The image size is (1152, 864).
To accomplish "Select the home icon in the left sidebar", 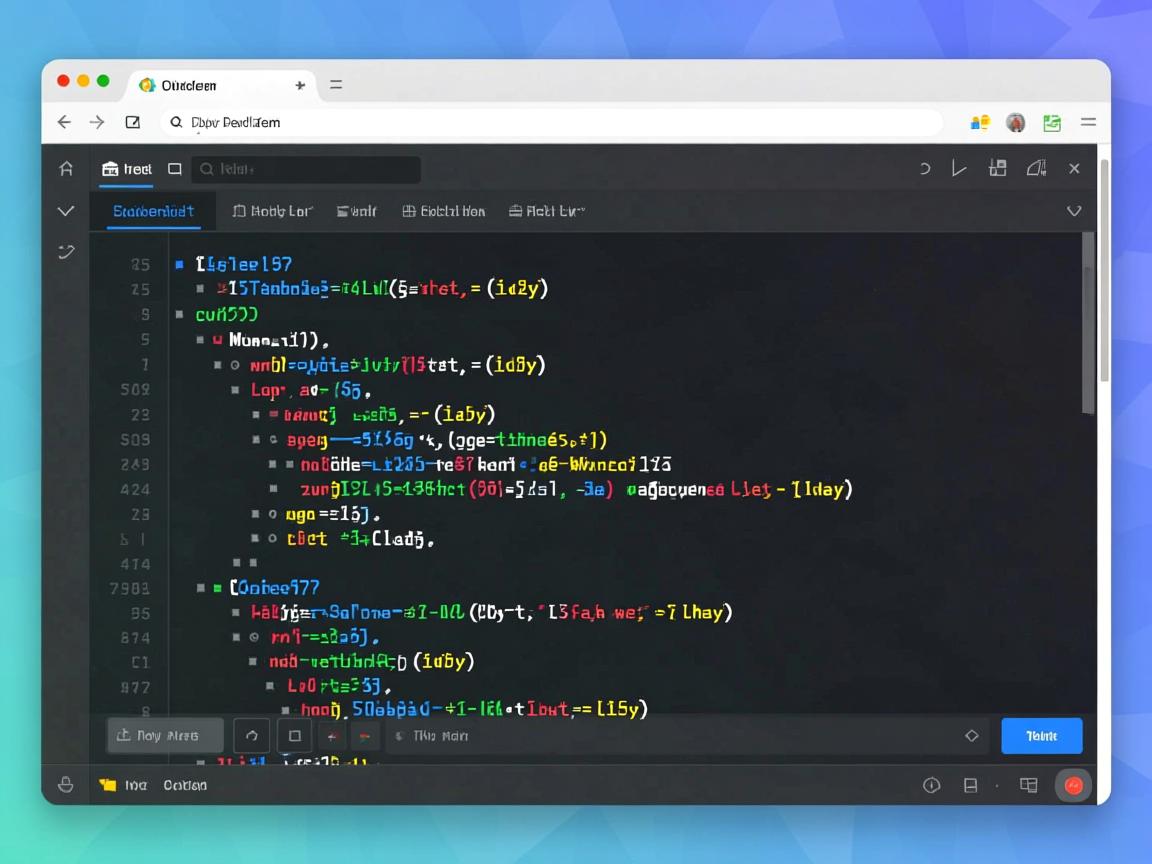I will point(65,168).
